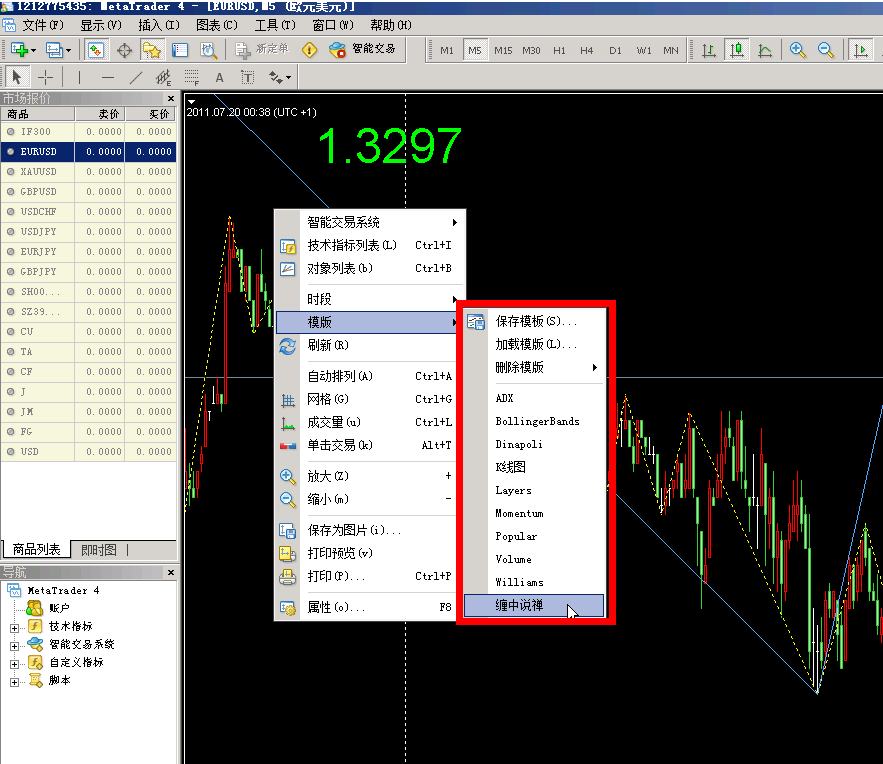Viewport: 883px width, 764px height.
Task: Toggle the M5 timeframe button
Action: pyautogui.click(x=474, y=50)
